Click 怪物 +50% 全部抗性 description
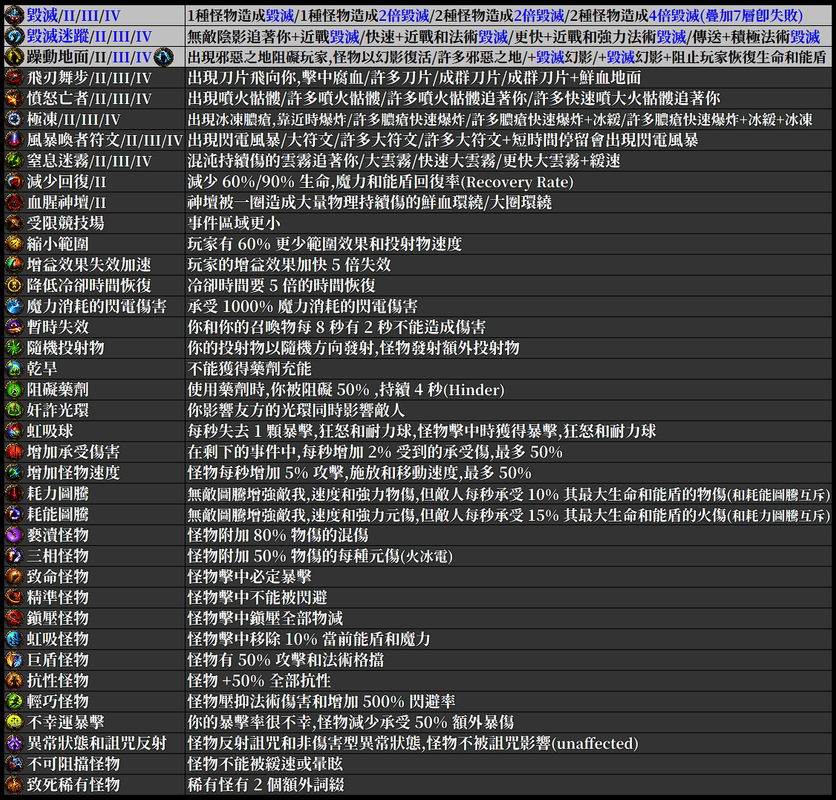Viewport: 836px width, 800px height. pos(259,681)
